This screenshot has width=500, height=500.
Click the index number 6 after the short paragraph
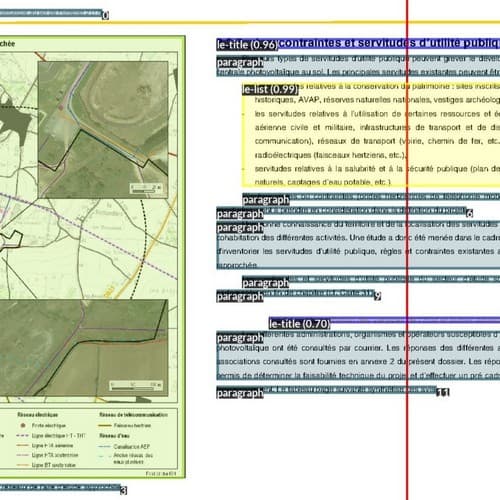[469, 213]
